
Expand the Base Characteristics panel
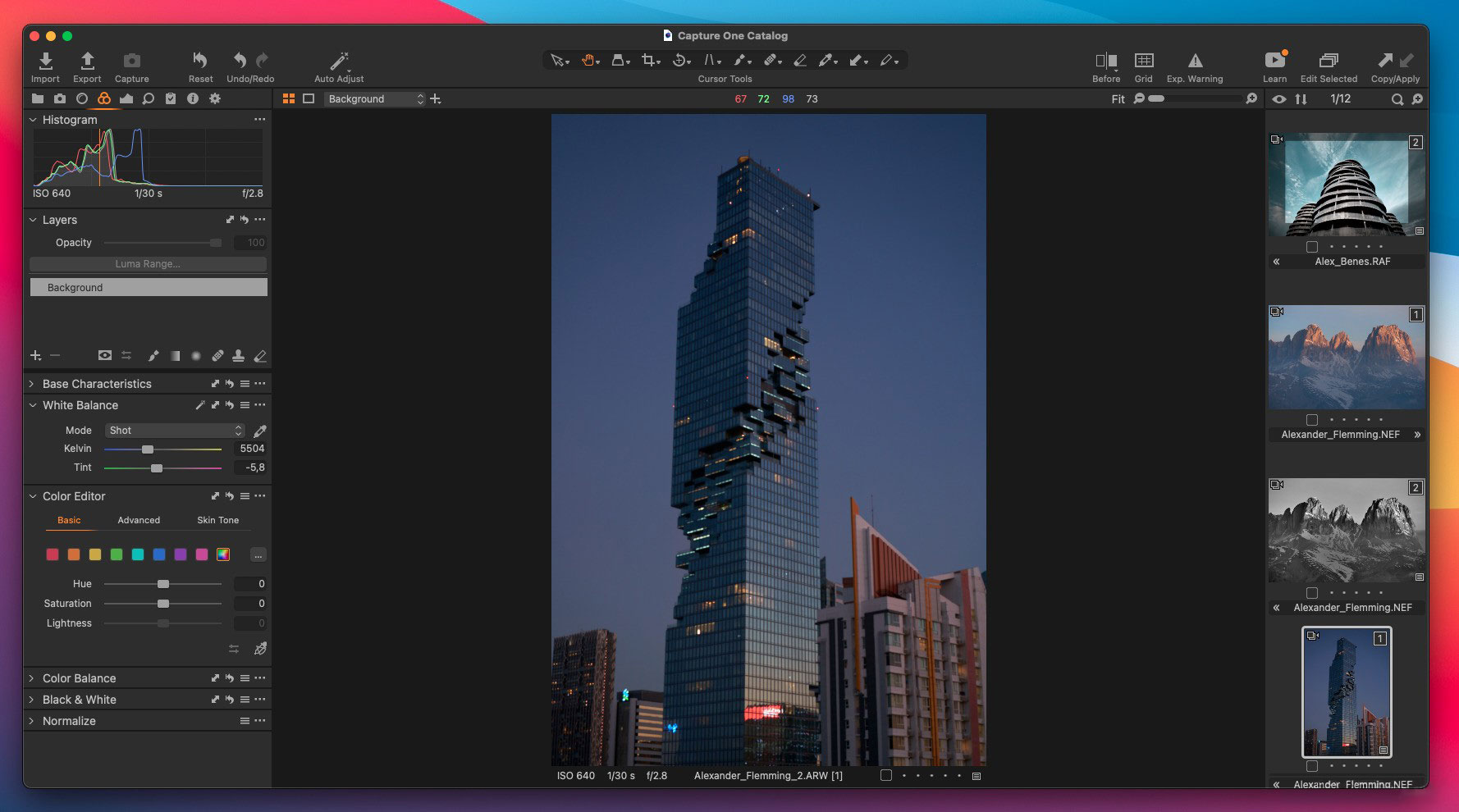32,384
